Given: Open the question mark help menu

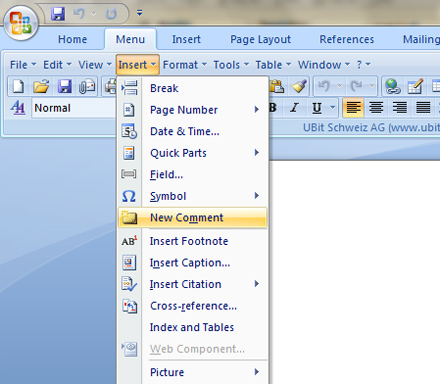Looking at the screenshot, I should (x=363, y=65).
